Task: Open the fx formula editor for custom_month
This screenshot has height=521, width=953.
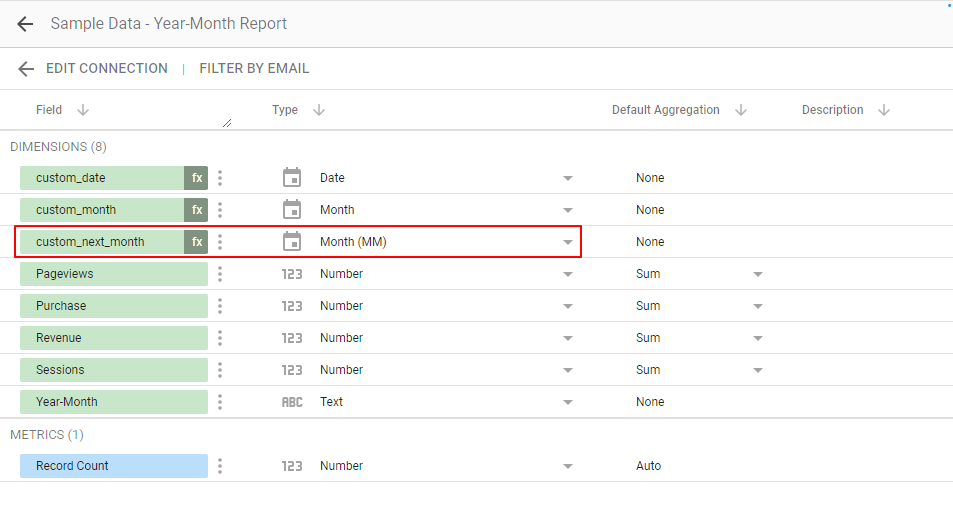Action: pos(196,210)
